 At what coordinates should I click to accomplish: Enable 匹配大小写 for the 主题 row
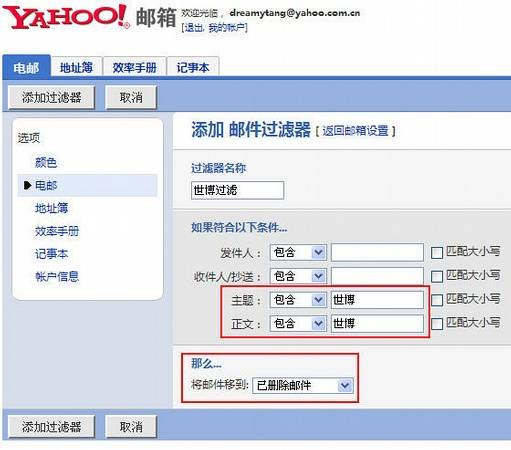click(437, 300)
